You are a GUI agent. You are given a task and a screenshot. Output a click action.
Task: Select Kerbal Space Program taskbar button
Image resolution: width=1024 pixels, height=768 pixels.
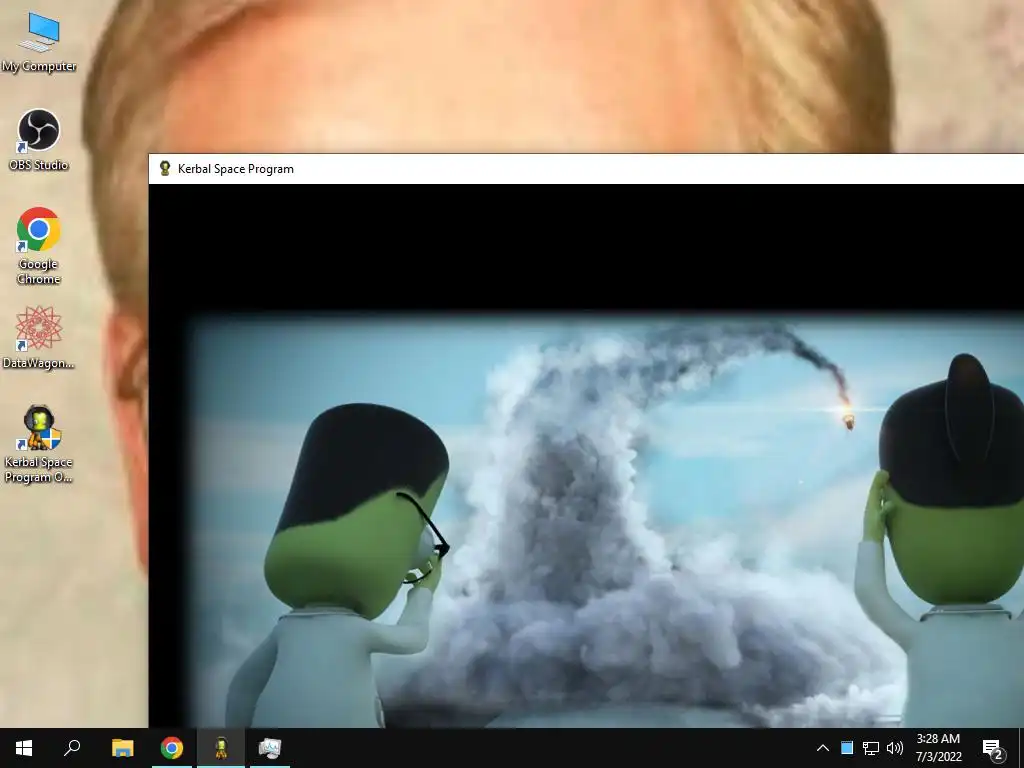click(221, 748)
